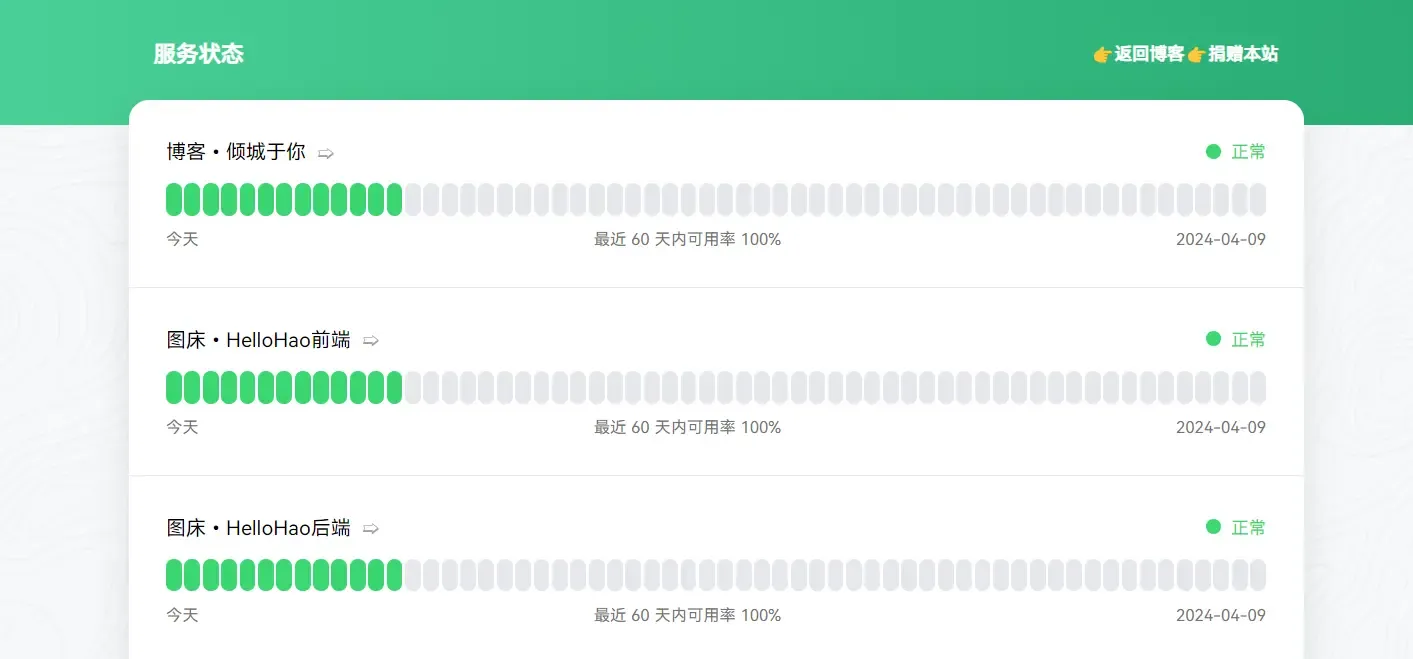Click green status dot for HelloHao前端
Image resolution: width=1413 pixels, height=659 pixels.
[x=1213, y=339]
